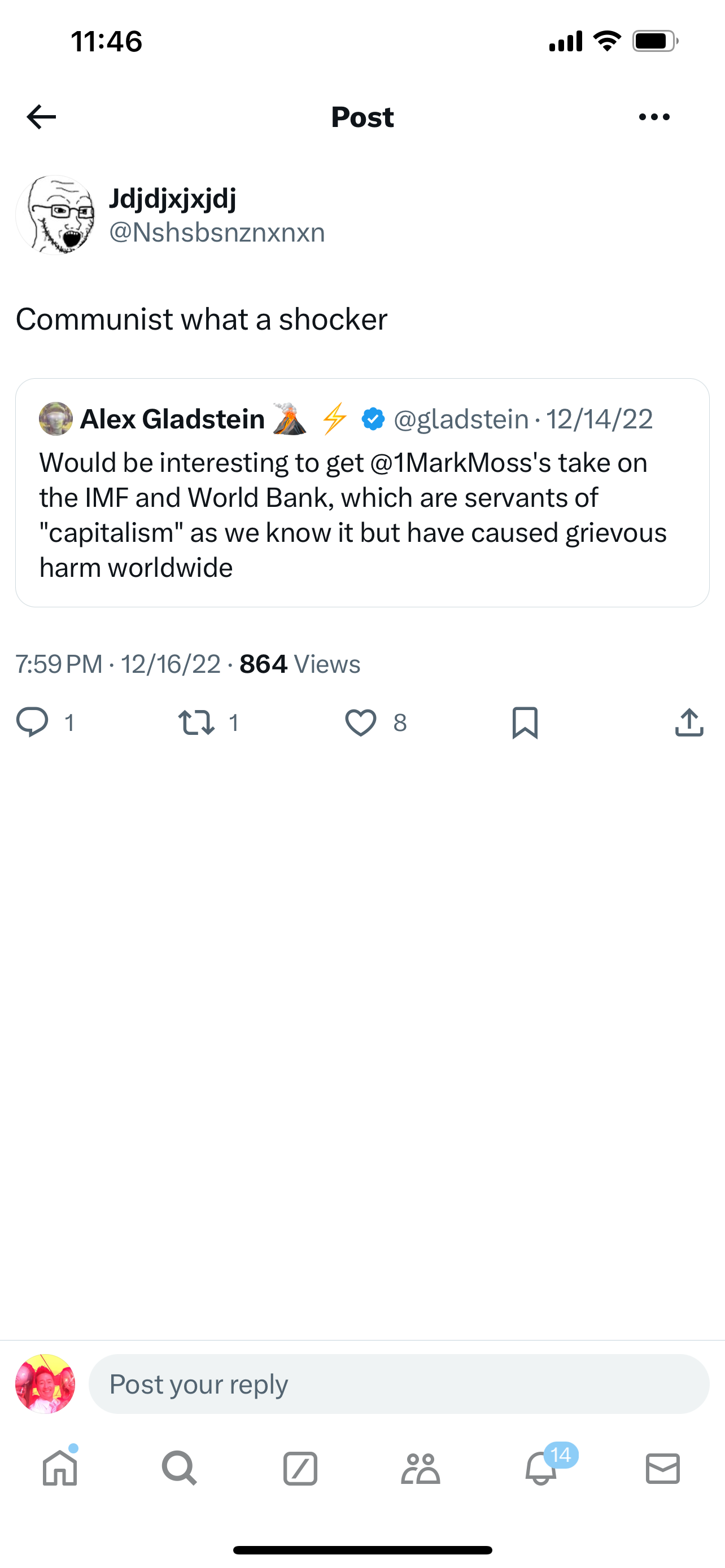Go to the Home tab

[60, 1469]
